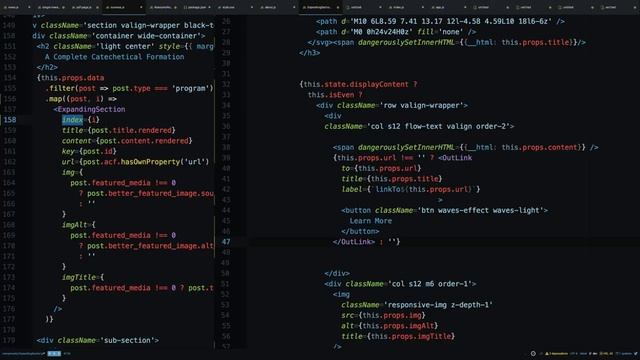Click the '<ExpandingSection' tag name

89,109
